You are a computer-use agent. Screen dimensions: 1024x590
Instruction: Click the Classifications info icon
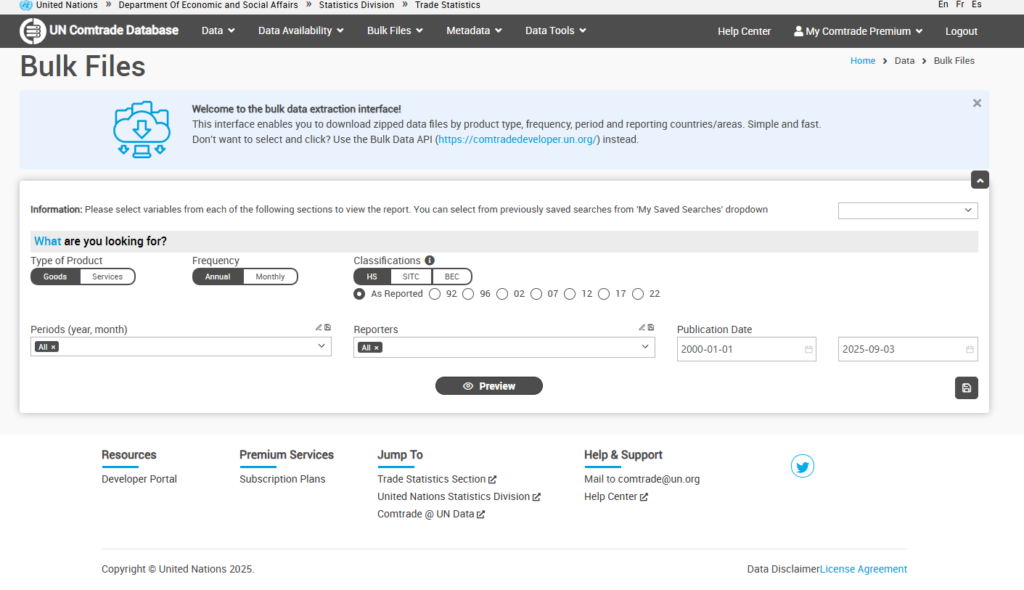[x=429, y=261]
